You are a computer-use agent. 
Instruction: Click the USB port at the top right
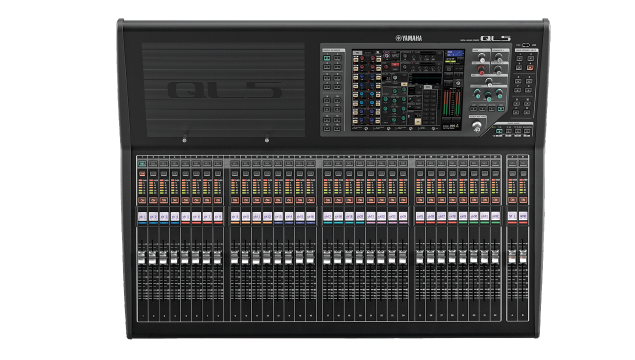(526, 45)
